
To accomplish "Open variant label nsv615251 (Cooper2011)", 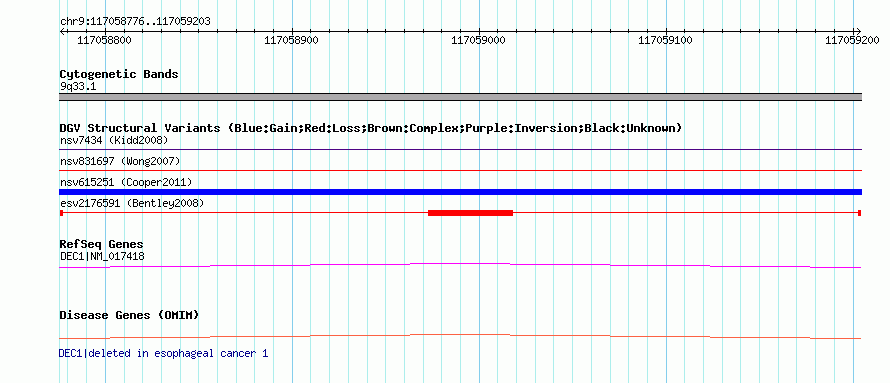I will click(x=126, y=182).
